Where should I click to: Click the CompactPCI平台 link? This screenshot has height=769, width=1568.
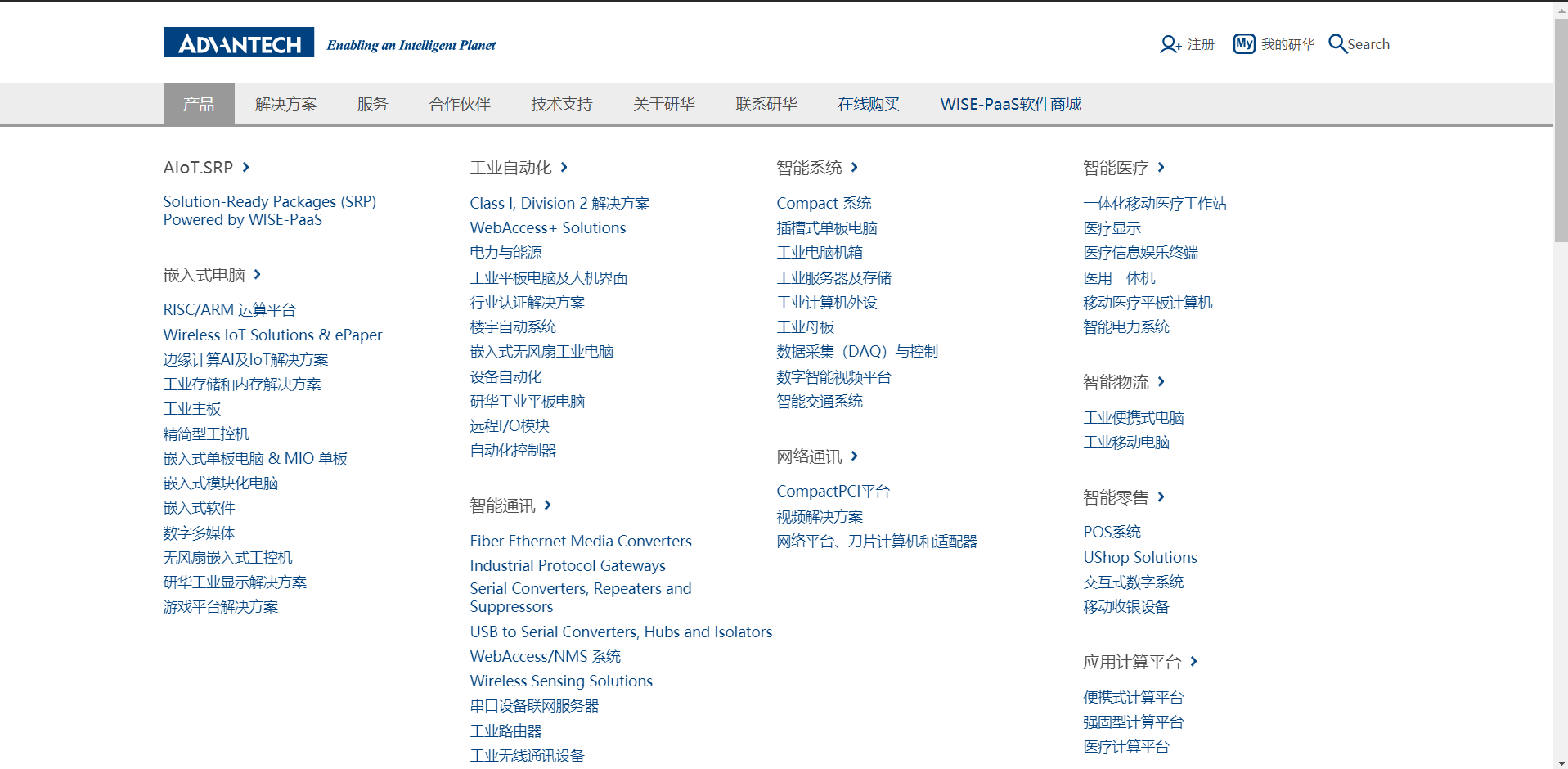pyautogui.click(x=833, y=491)
